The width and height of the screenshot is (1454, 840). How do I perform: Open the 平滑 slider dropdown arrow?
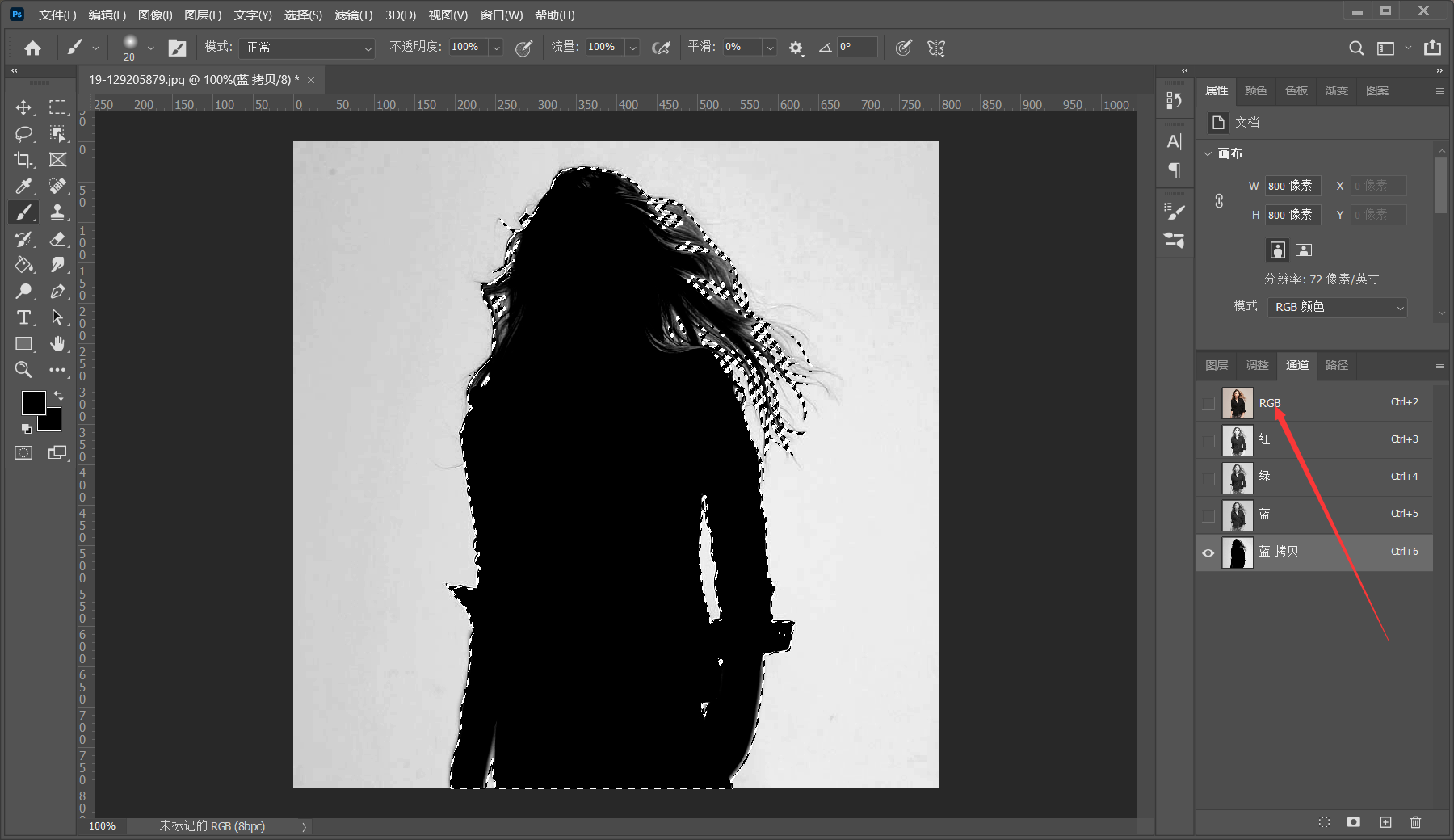point(770,48)
